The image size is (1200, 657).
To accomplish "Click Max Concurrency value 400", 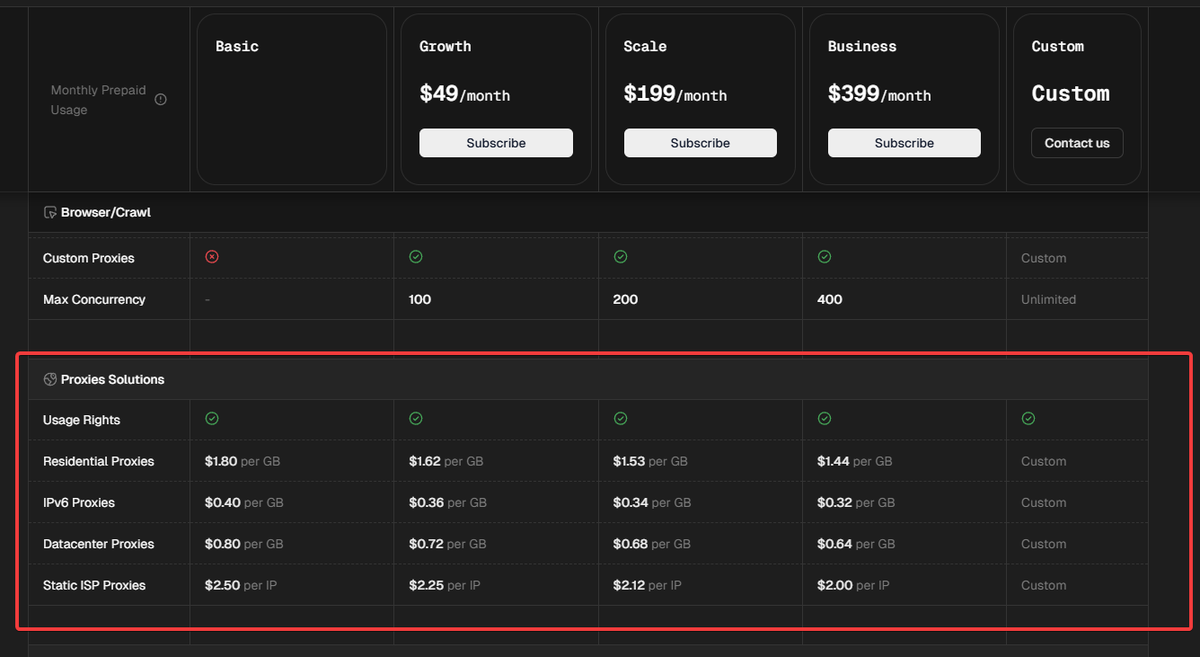I will click(829, 299).
